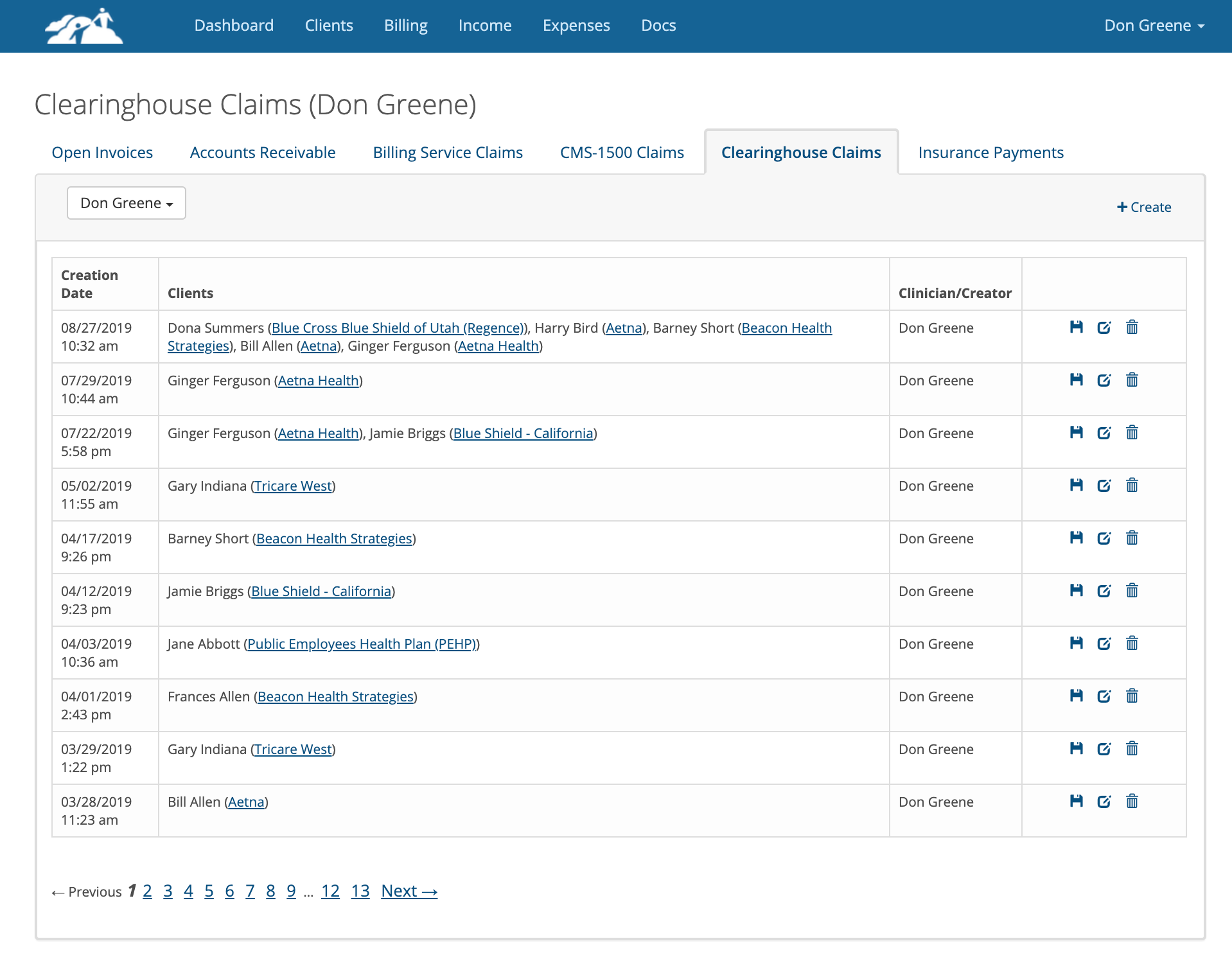This screenshot has height=966, width=1232.
Task: Delete the Bill Allen 03/28/2019 claim
Action: point(1132,801)
